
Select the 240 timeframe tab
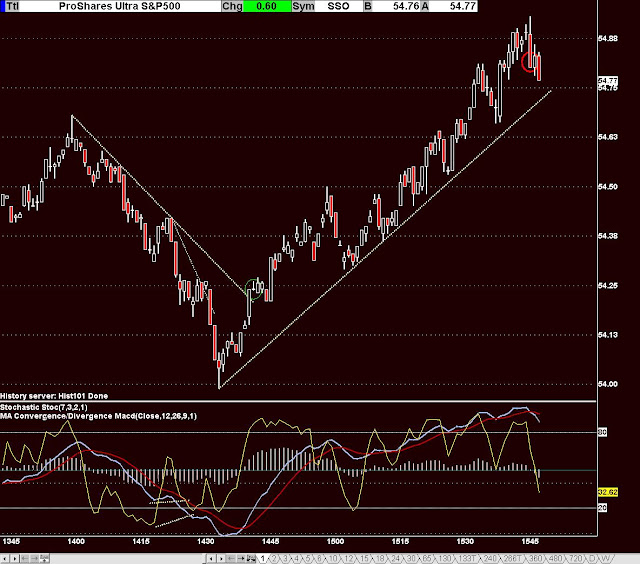490,559
